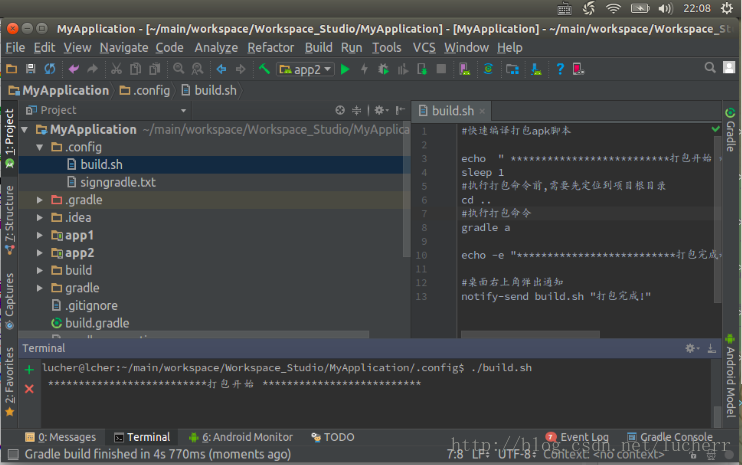Image resolution: width=742 pixels, height=465 pixels.
Task: Collapse the .config folder node
Action: (40, 147)
